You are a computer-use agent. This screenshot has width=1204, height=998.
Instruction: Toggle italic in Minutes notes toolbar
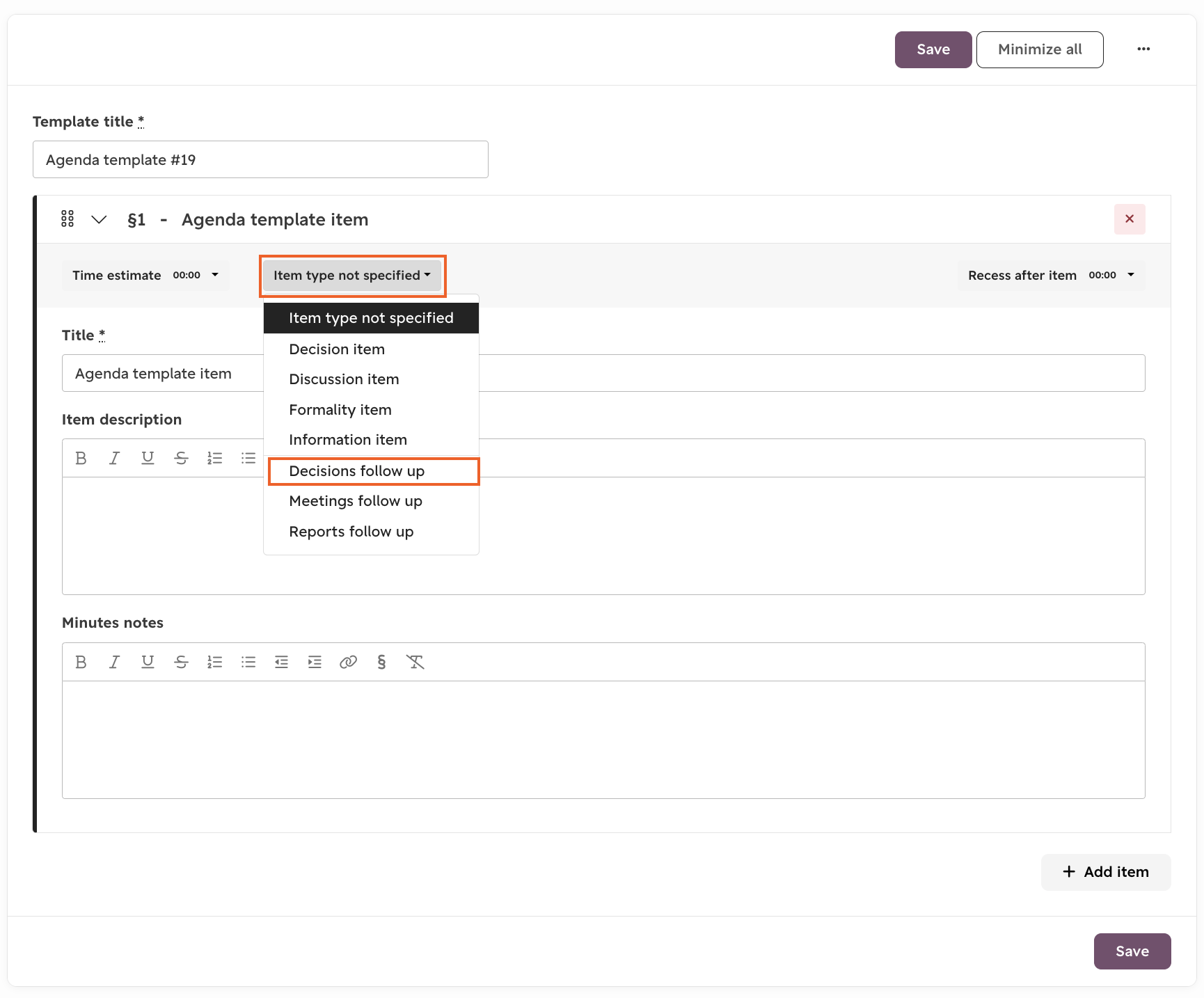pos(114,662)
